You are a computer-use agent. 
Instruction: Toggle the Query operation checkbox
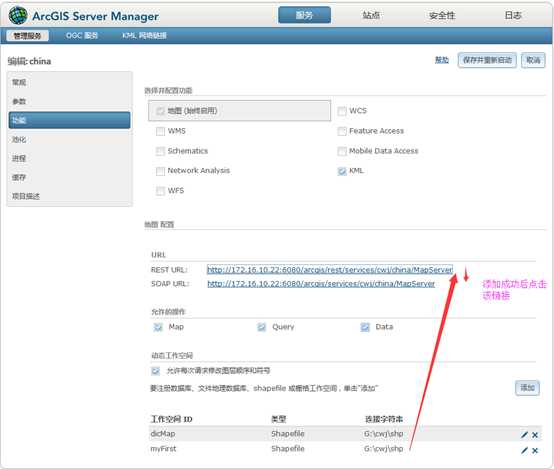click(261, 327)
